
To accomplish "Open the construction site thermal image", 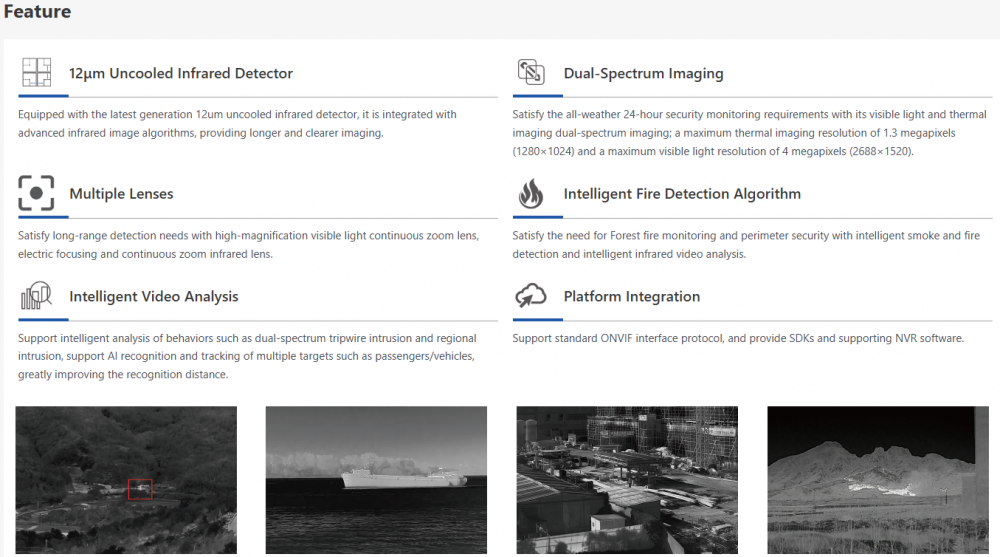I will (627, 480).
